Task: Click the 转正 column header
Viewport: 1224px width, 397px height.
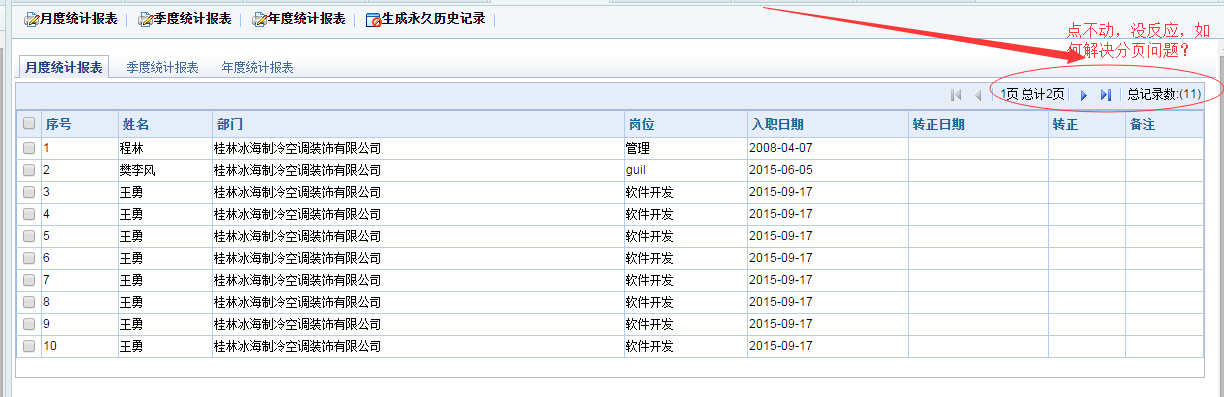Action: point(1087,124)
